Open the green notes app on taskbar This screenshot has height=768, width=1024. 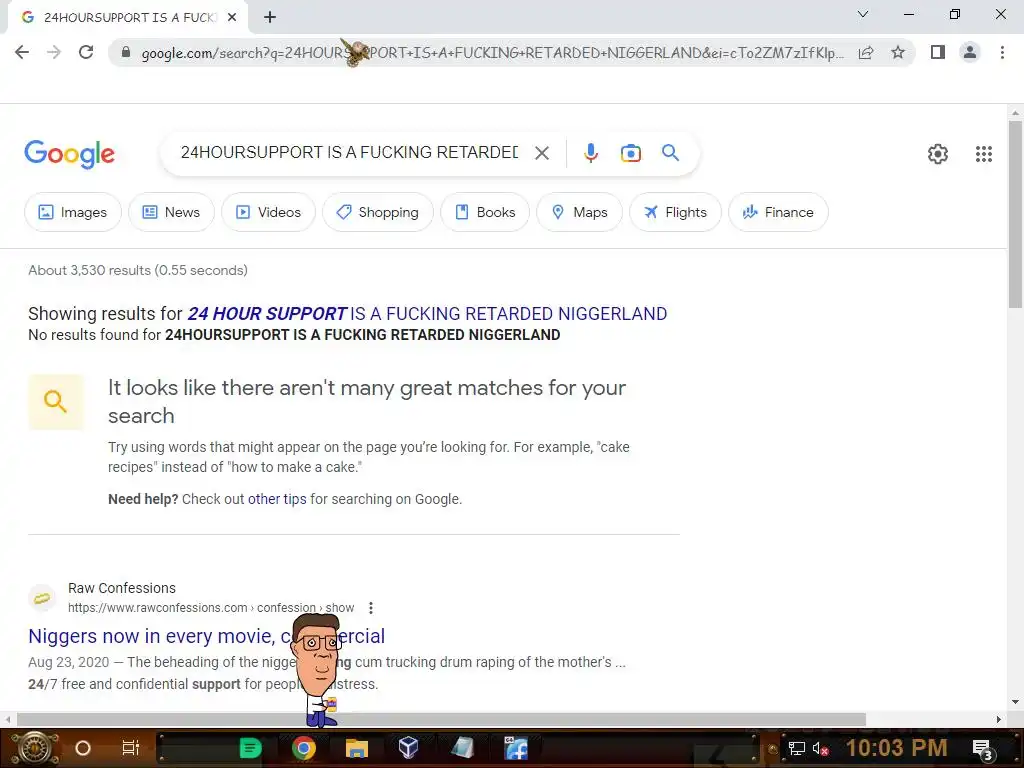pyautogui.click(x=250, y=748)
